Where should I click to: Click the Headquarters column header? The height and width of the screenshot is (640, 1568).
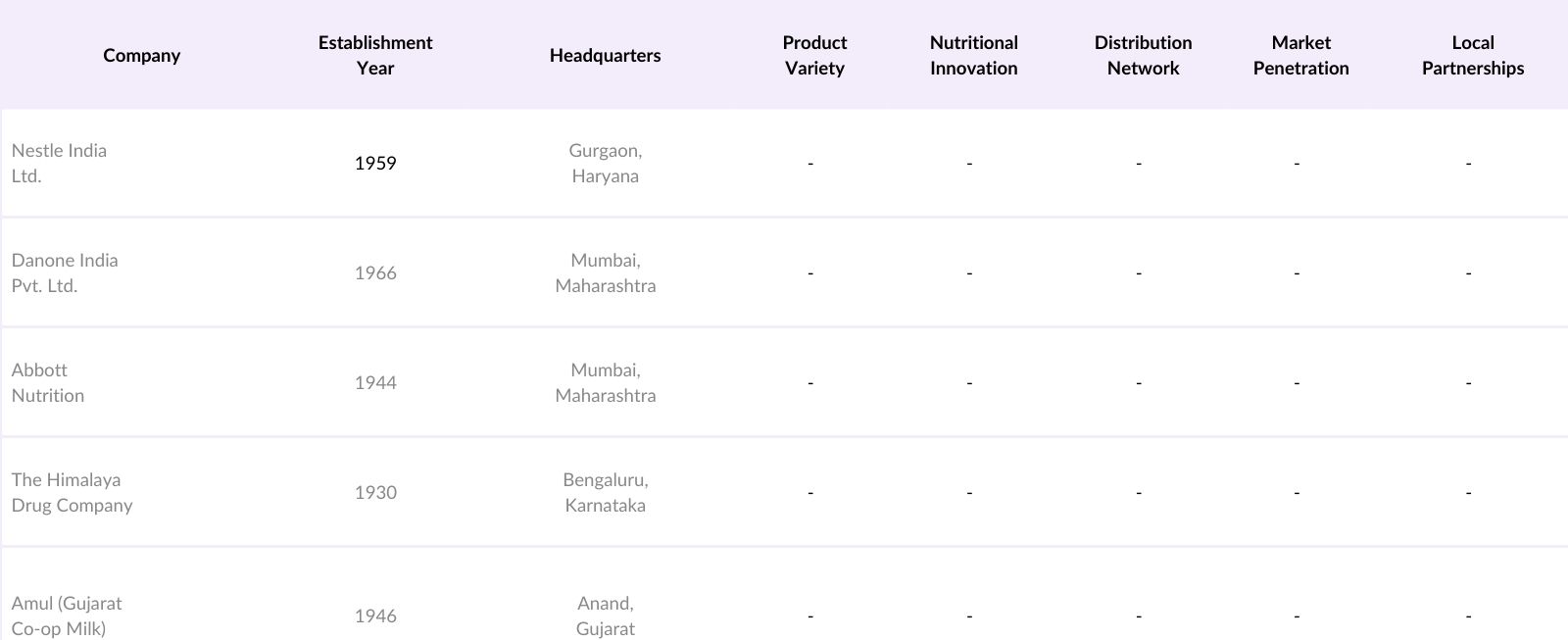[605, 55]
